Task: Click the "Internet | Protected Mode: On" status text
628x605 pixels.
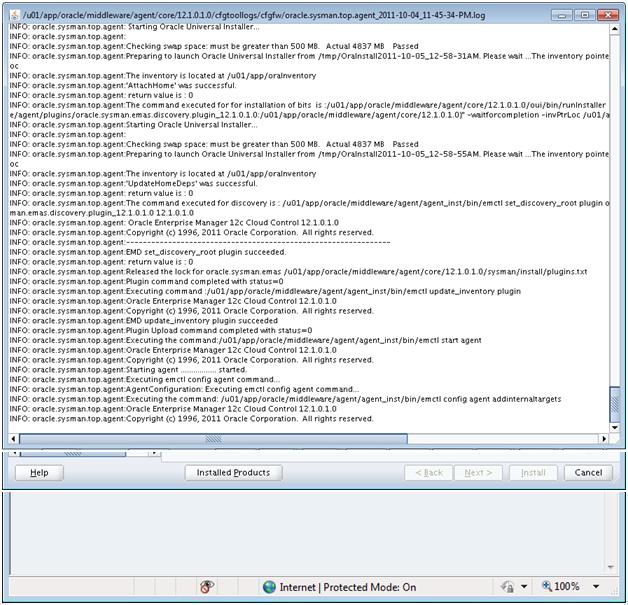Action: [348, 587]
